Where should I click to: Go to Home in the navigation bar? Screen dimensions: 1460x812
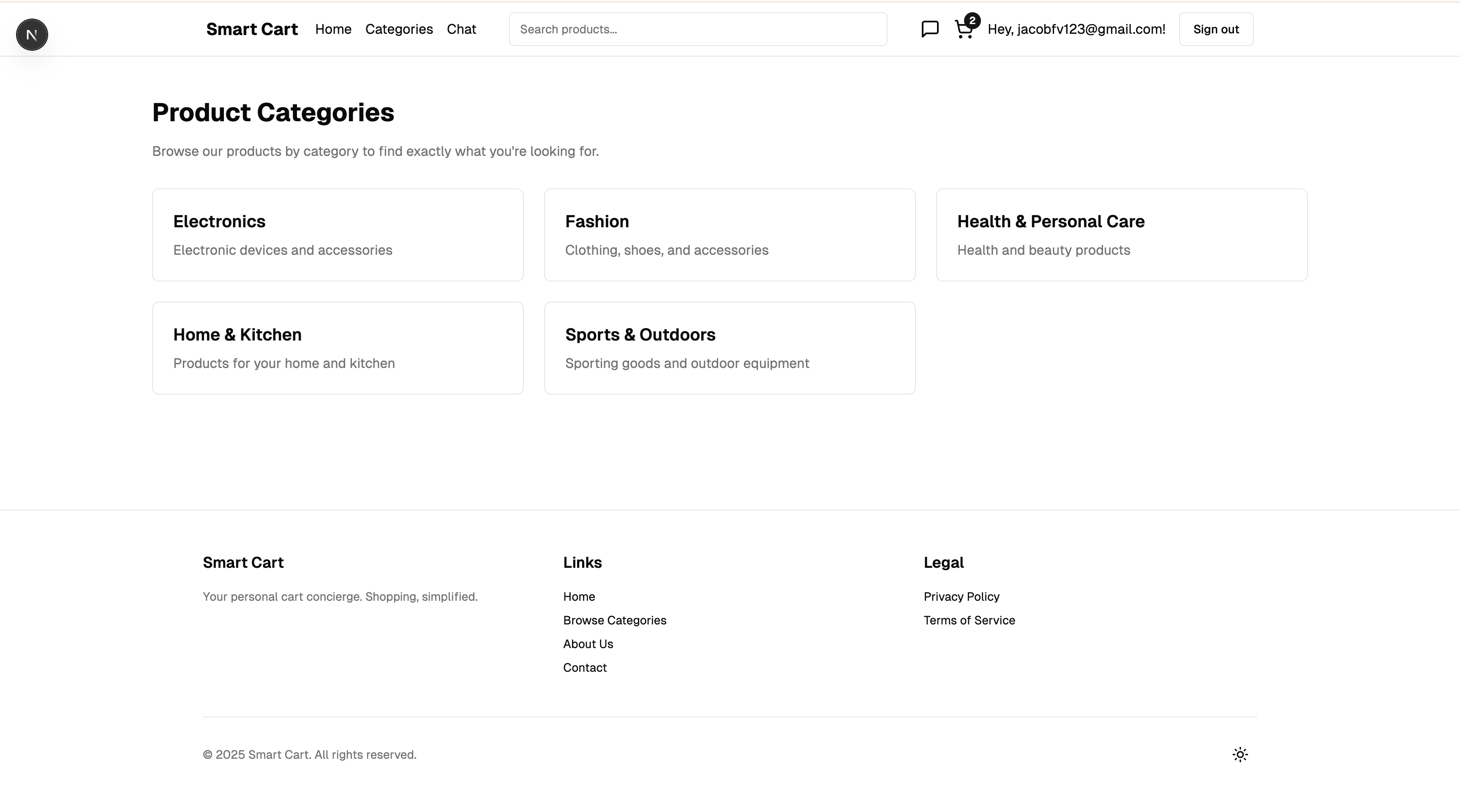coord(333,30)
